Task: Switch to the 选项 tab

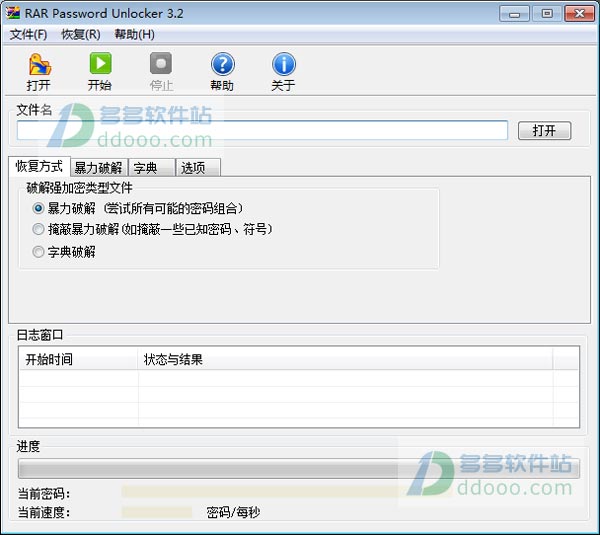Action: coord(198,168)
